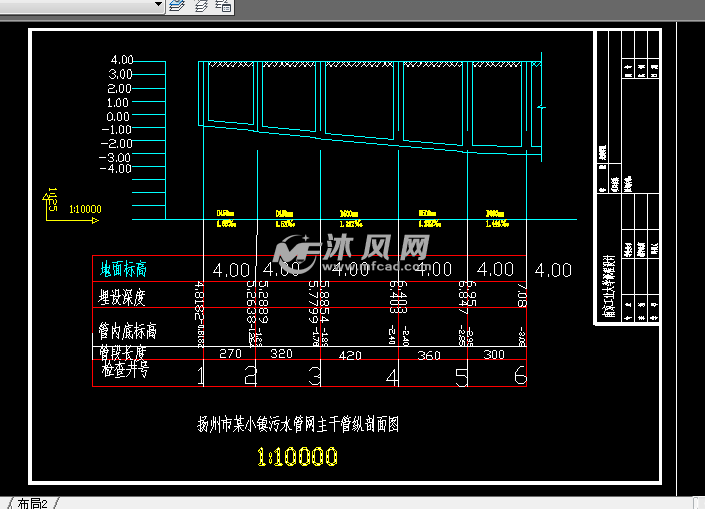705x509 pixels.
Task: Select the 检查井号 row label
Action: [x=125, y=370]
